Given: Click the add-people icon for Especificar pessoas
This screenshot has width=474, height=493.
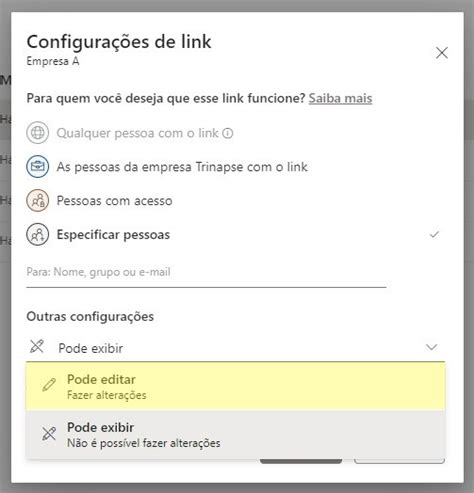Looking at the screenshot, I should (38, 235).
